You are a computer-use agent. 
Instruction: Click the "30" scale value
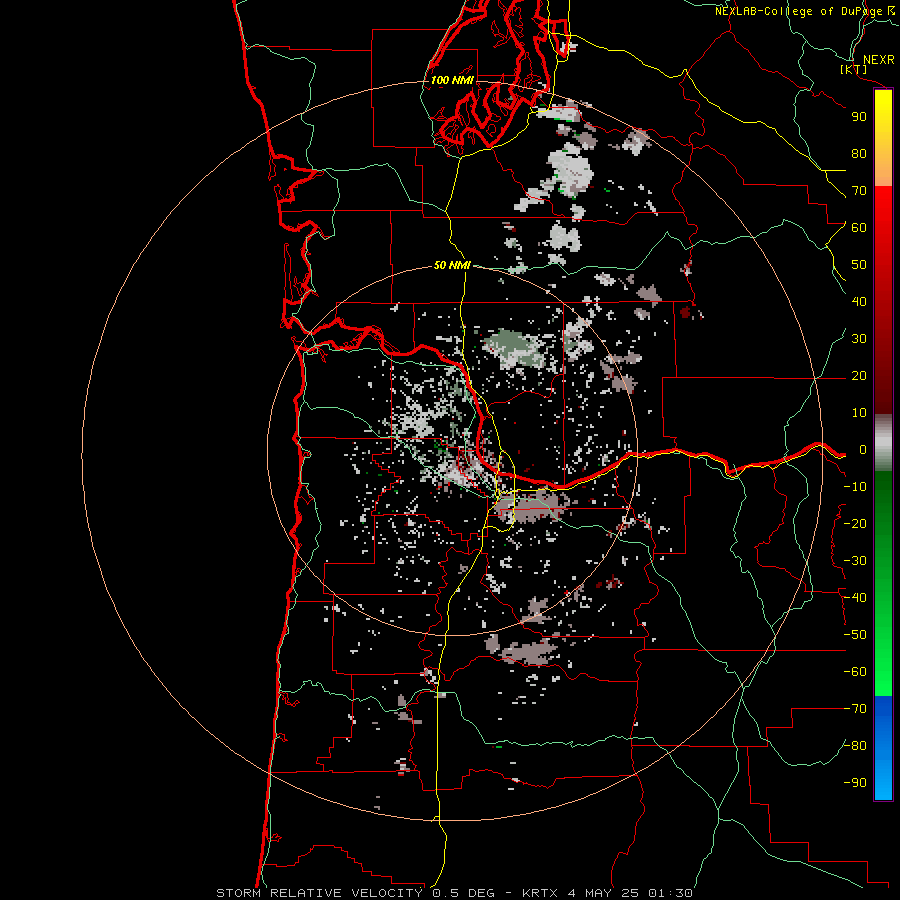point(859,339)
